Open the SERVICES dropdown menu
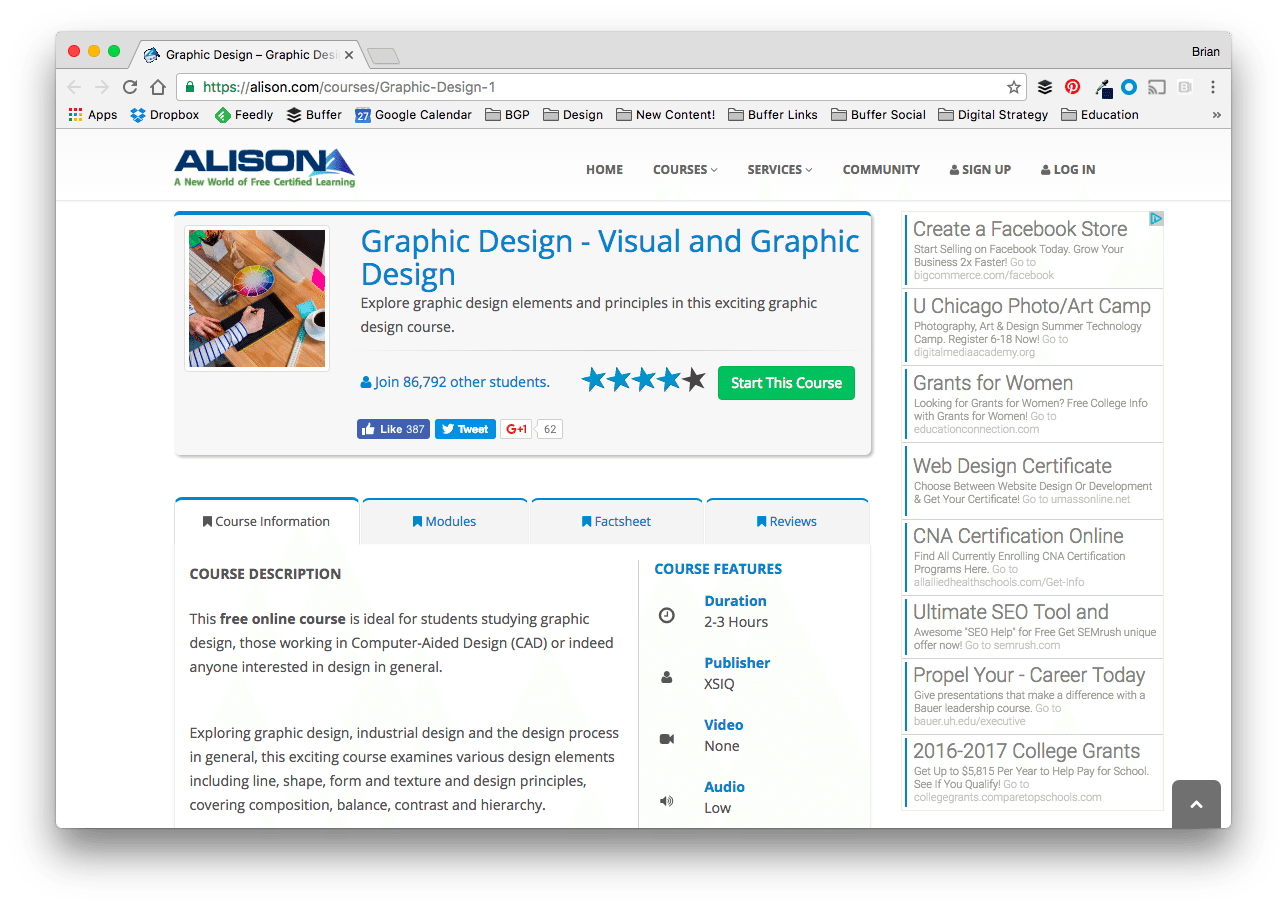This screenshot has height=908, width=1287. (779, 169)
